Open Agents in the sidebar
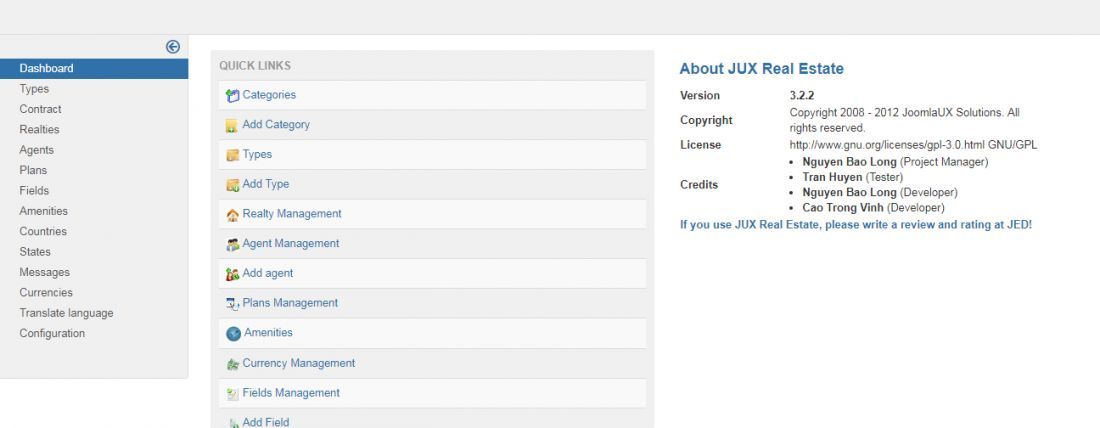Image resolution: width=1100 pixels, height=428 pixels. click(x=36, y=149)
